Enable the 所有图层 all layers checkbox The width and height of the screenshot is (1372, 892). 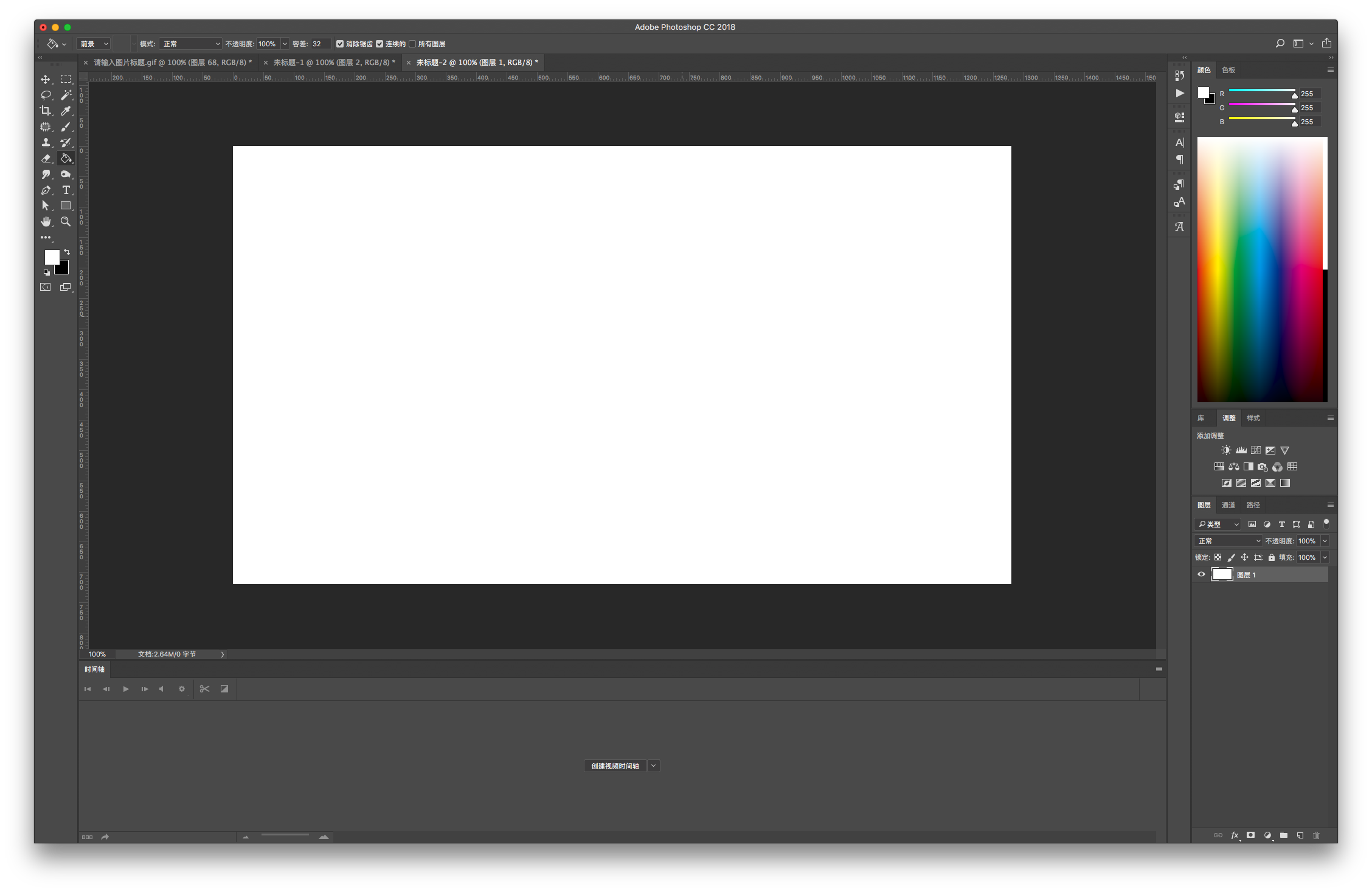[412, 44]
